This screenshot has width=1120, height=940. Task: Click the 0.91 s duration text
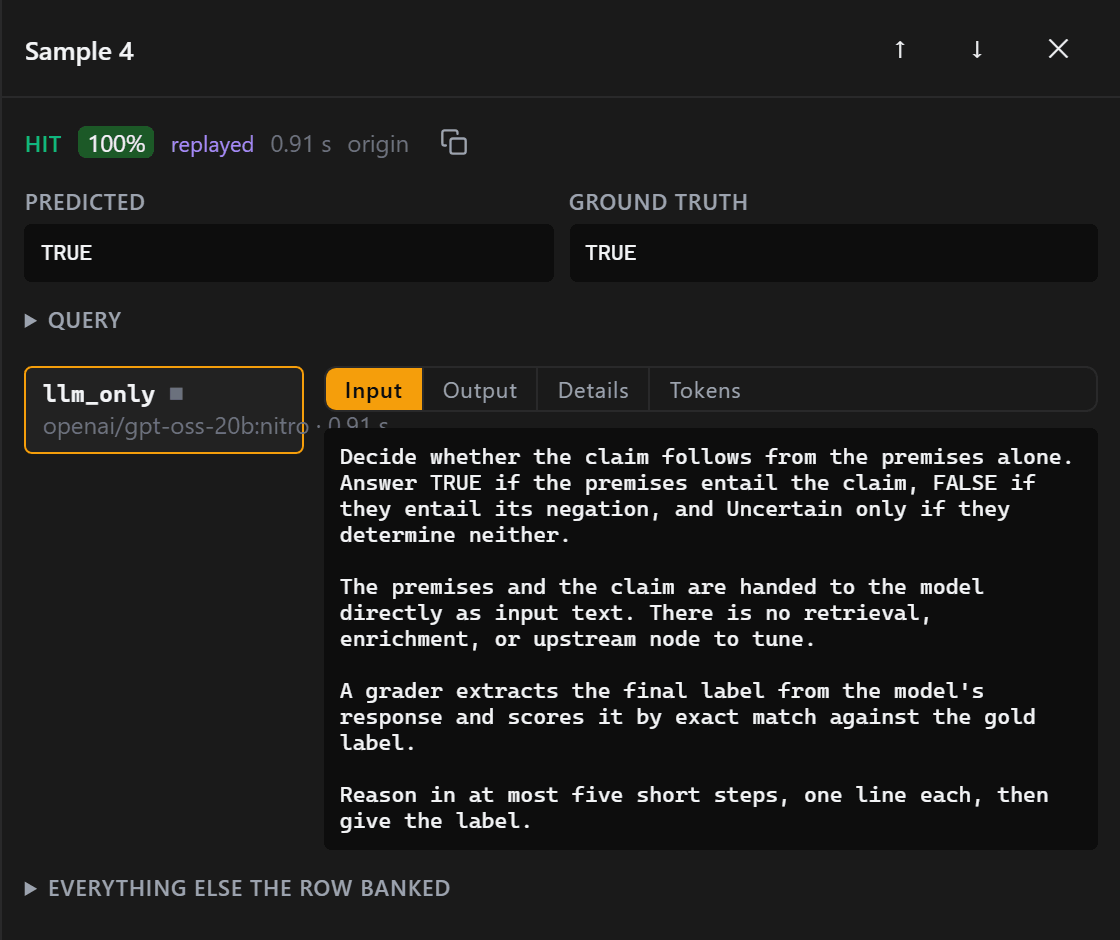click(x=301, y=144)
